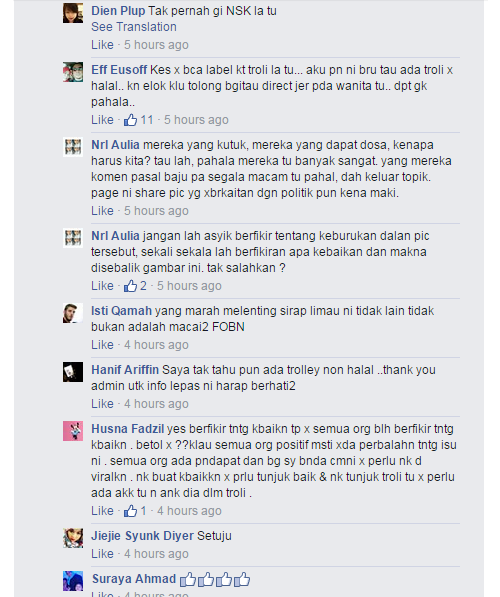The width and height of the screenshot is (500, 597).
Task: Open Husna Fadzil's pink avatar
Action: 73,431
